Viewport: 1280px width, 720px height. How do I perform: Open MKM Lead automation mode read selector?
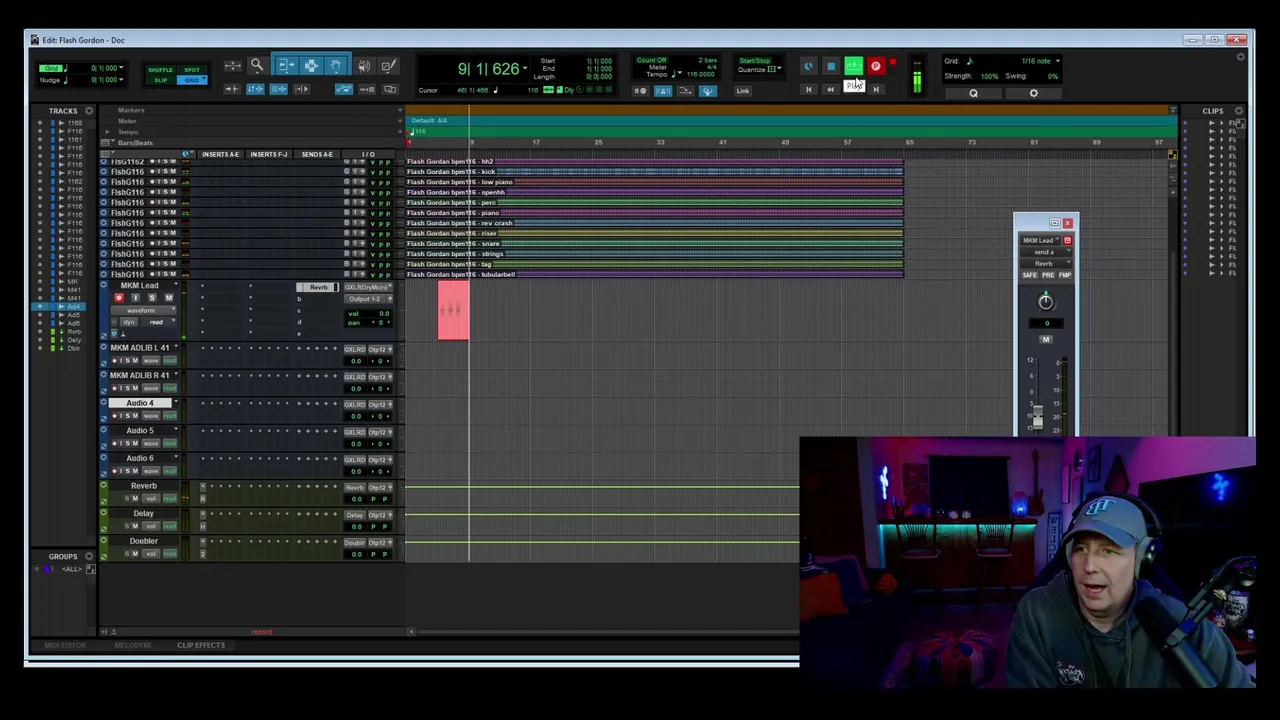click(158, 322)
